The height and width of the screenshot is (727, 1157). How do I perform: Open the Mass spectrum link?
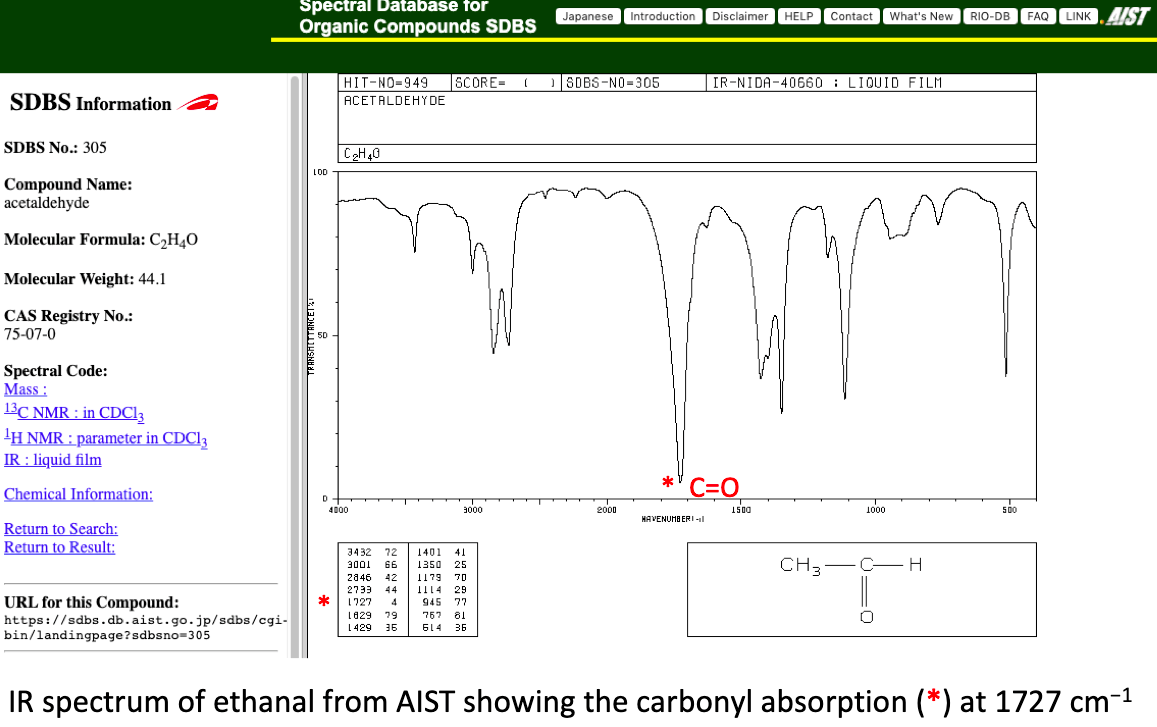pyautogui.click(x=25, y=390)
